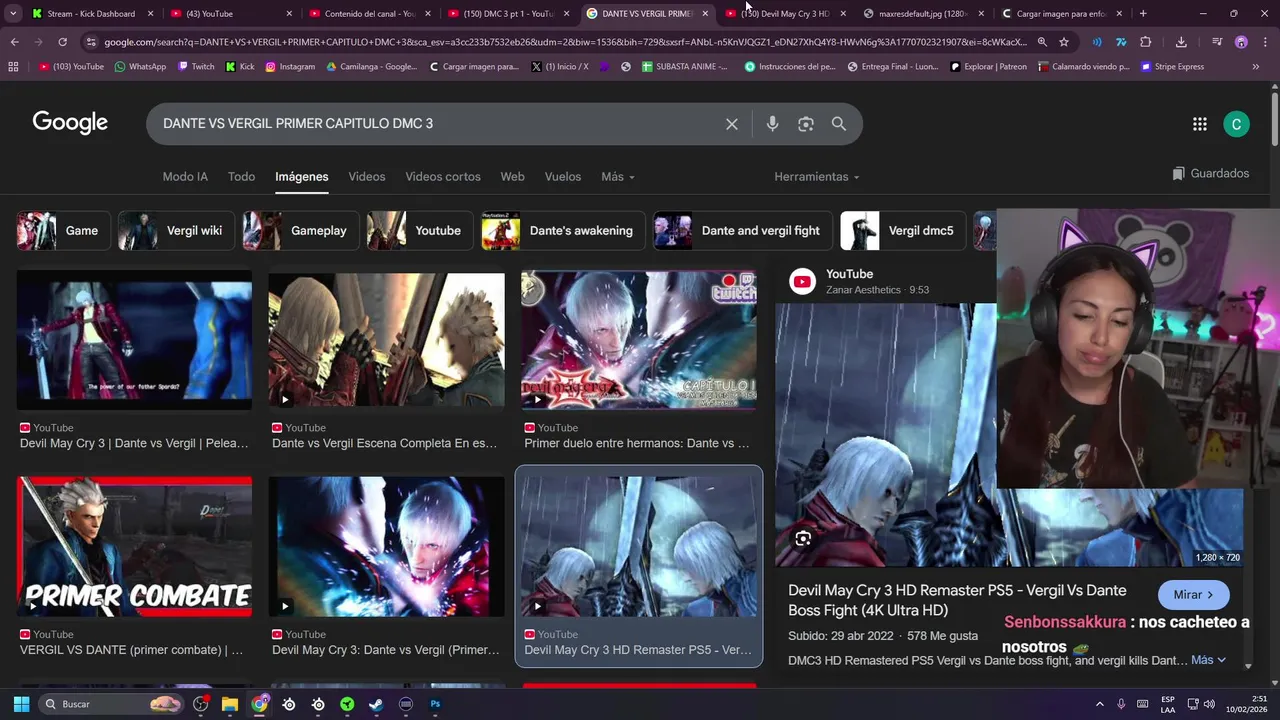Click the Windows taskbar Buscar search box
Viewport: 1280px width, 720px height.
tap(110, 704)
